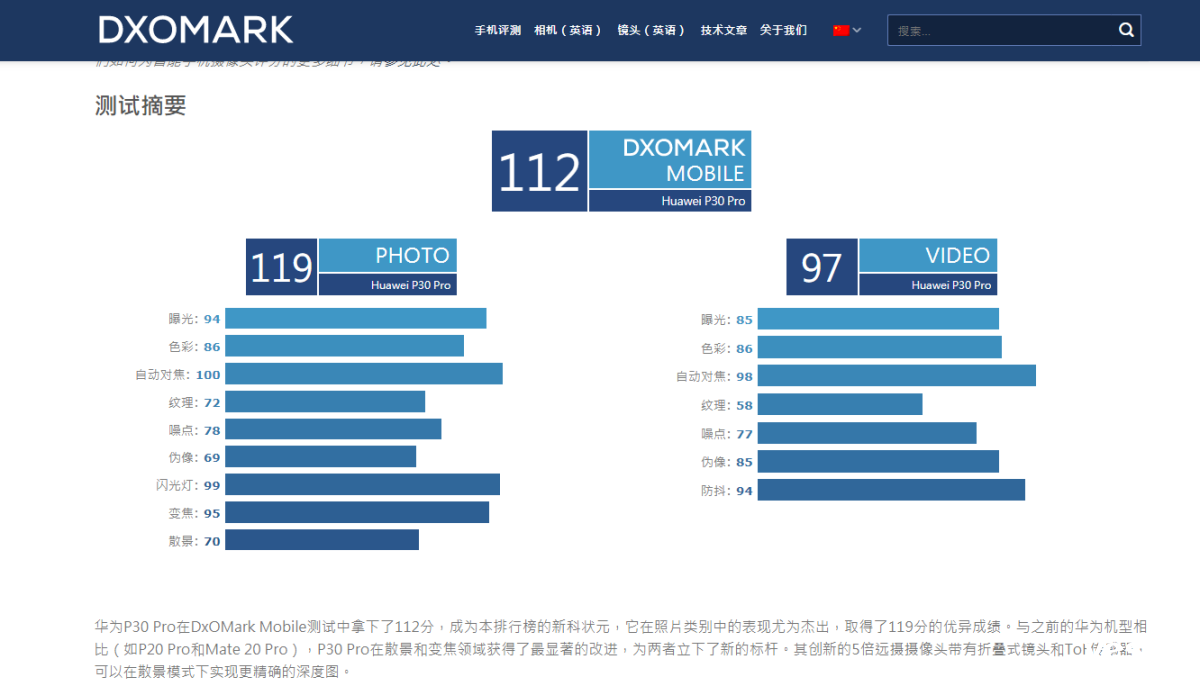The image size is (1200, 695).
Task: Click the photo 曝光 score bar
Action: tap(356, 318)
